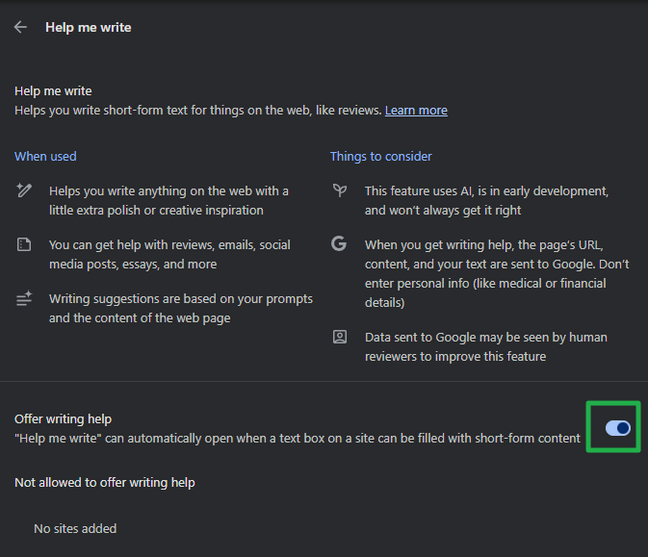Click the Things to consider heading
Screen dimensions: 648x557
pyautogui.click(x=381, y=156)
